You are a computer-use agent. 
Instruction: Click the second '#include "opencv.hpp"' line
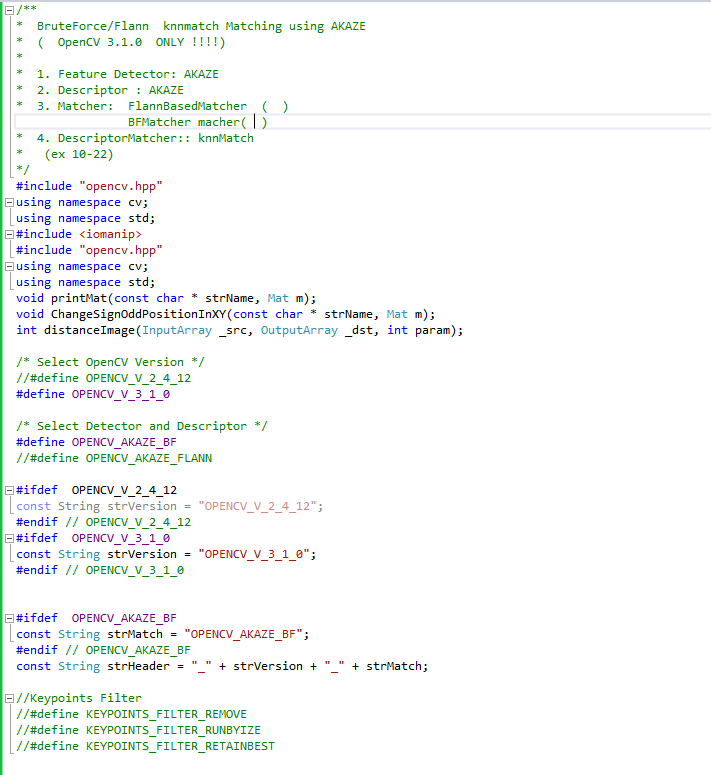point(89,250)
